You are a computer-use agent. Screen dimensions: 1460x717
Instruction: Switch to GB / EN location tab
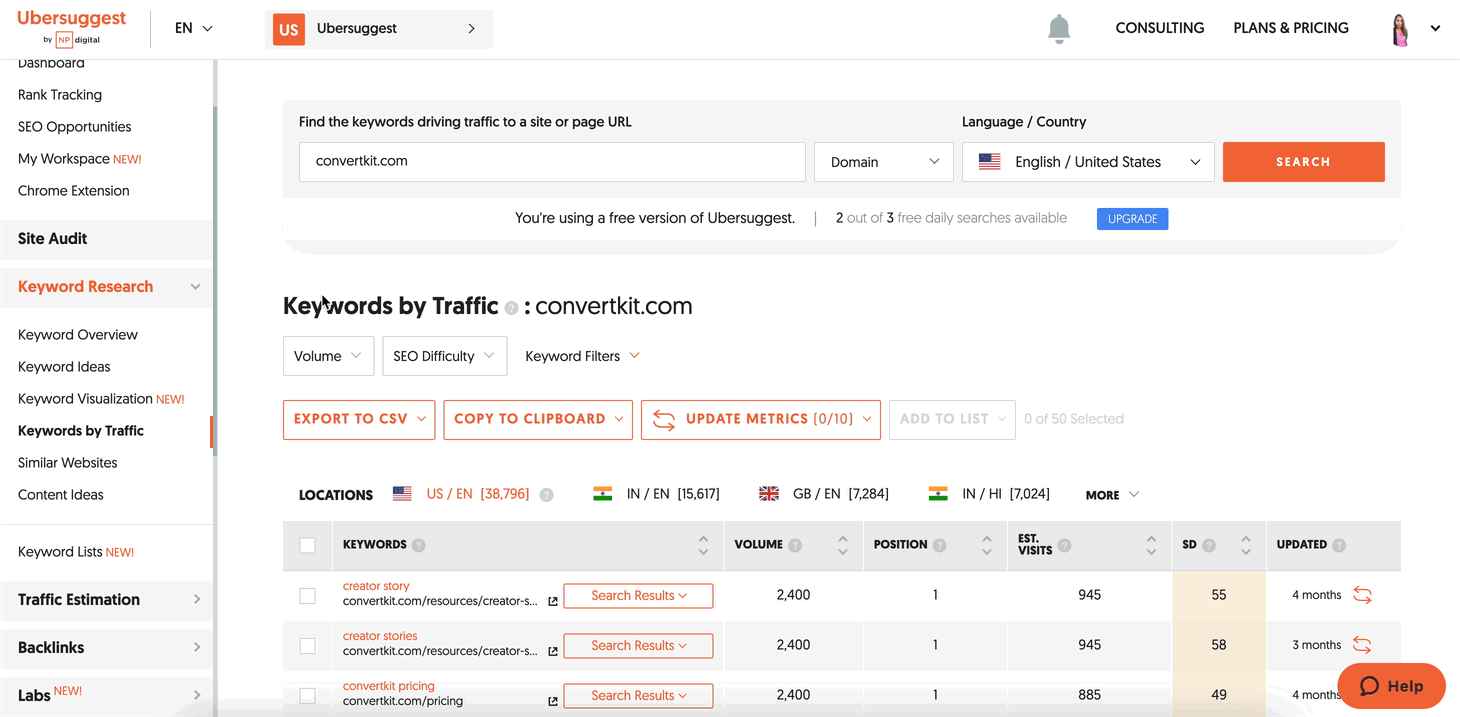click(824, 494)
